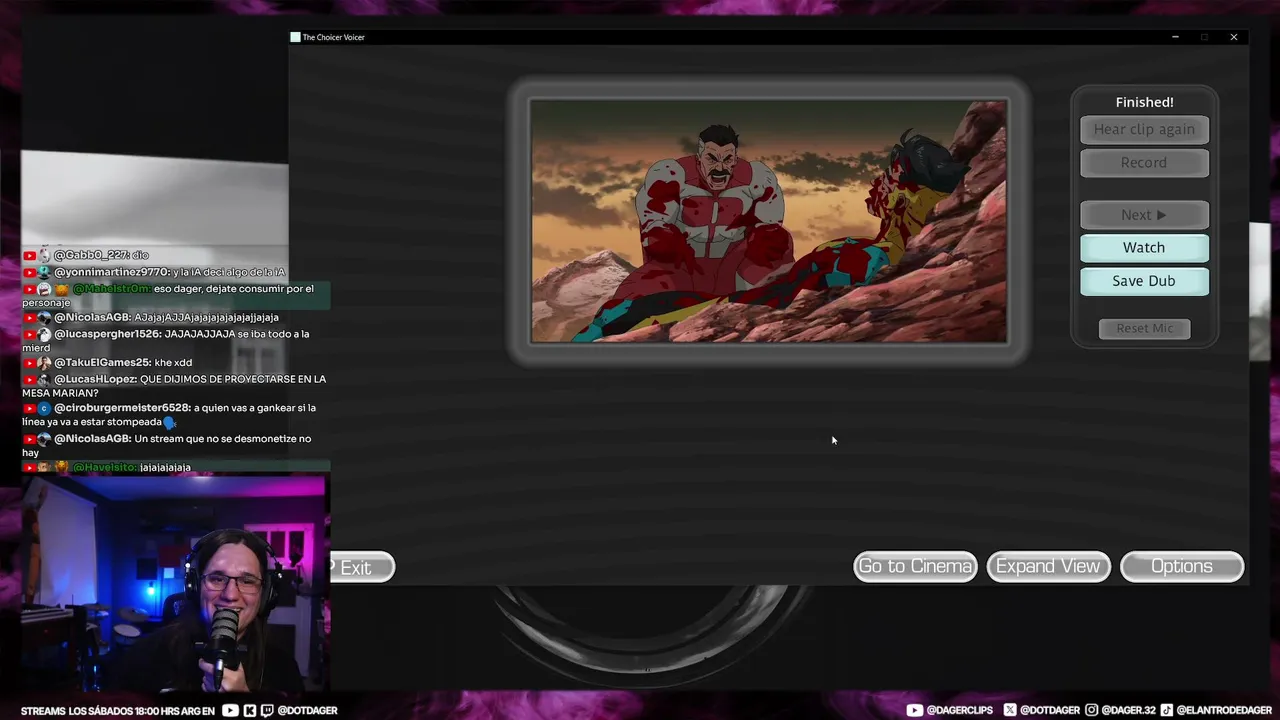Click the "Finished!" status label
This screenshot has height=720, width=1280.
[1144, 102]
